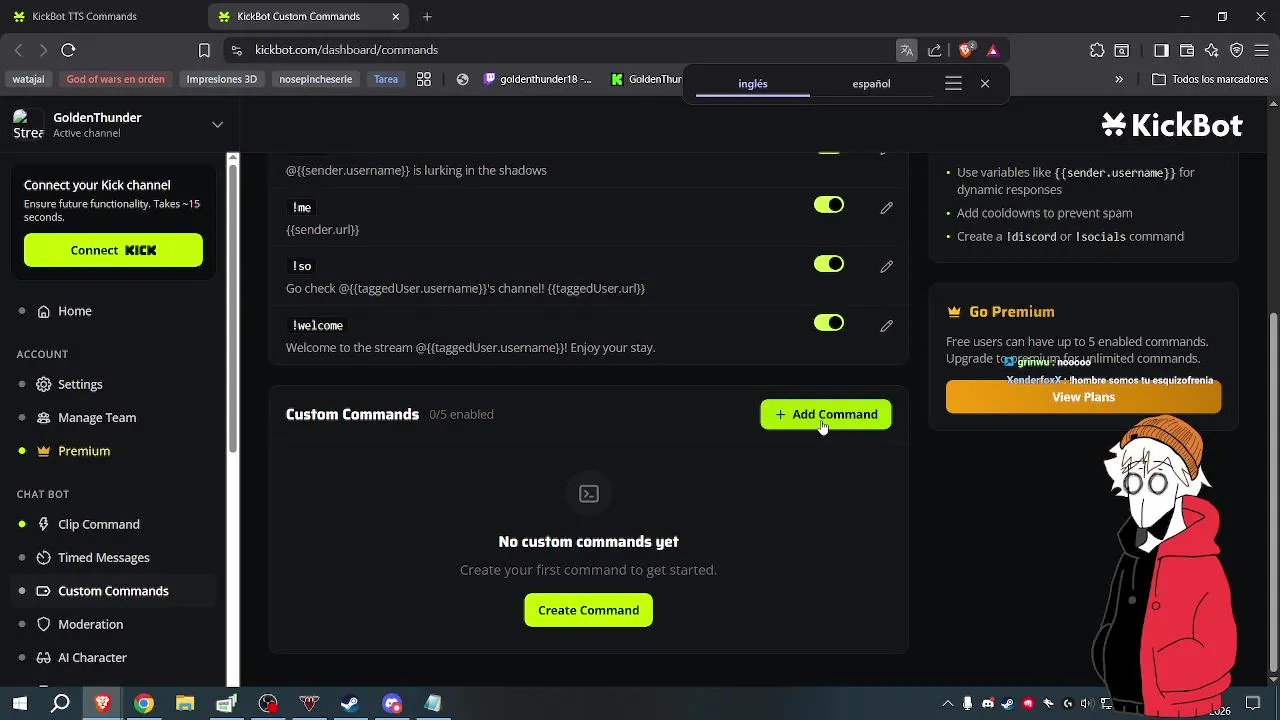Disable the !so command toggle

point(829,264)
